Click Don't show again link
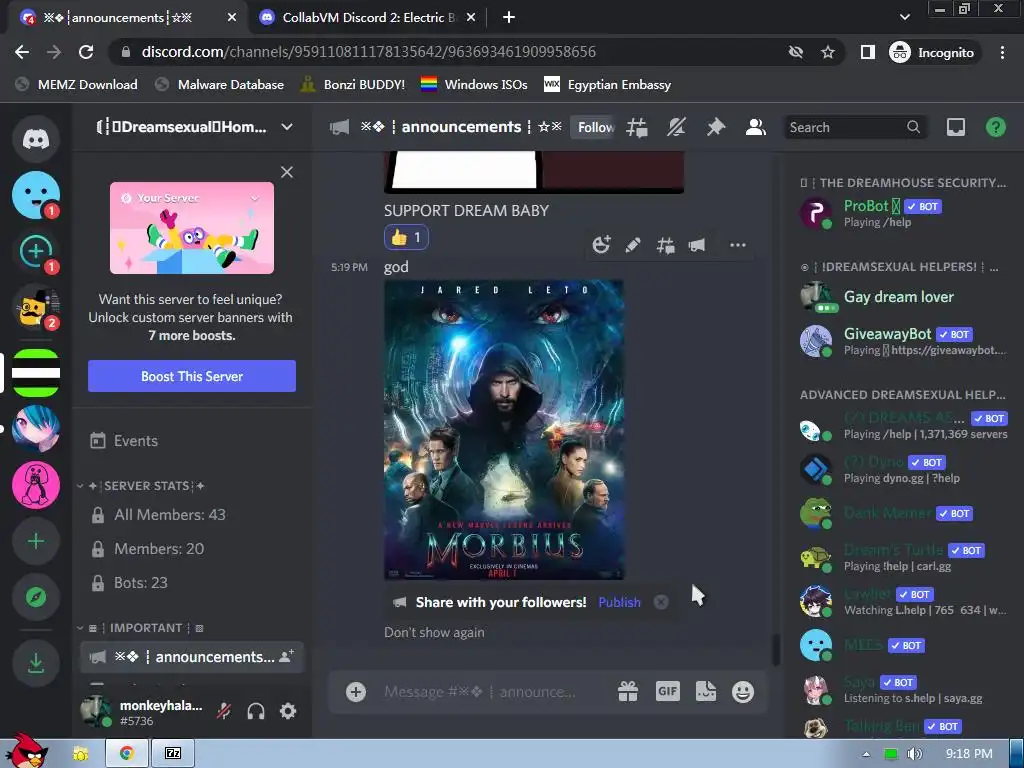The width and height of the screenshot is (1024, 768). (434, 632)
